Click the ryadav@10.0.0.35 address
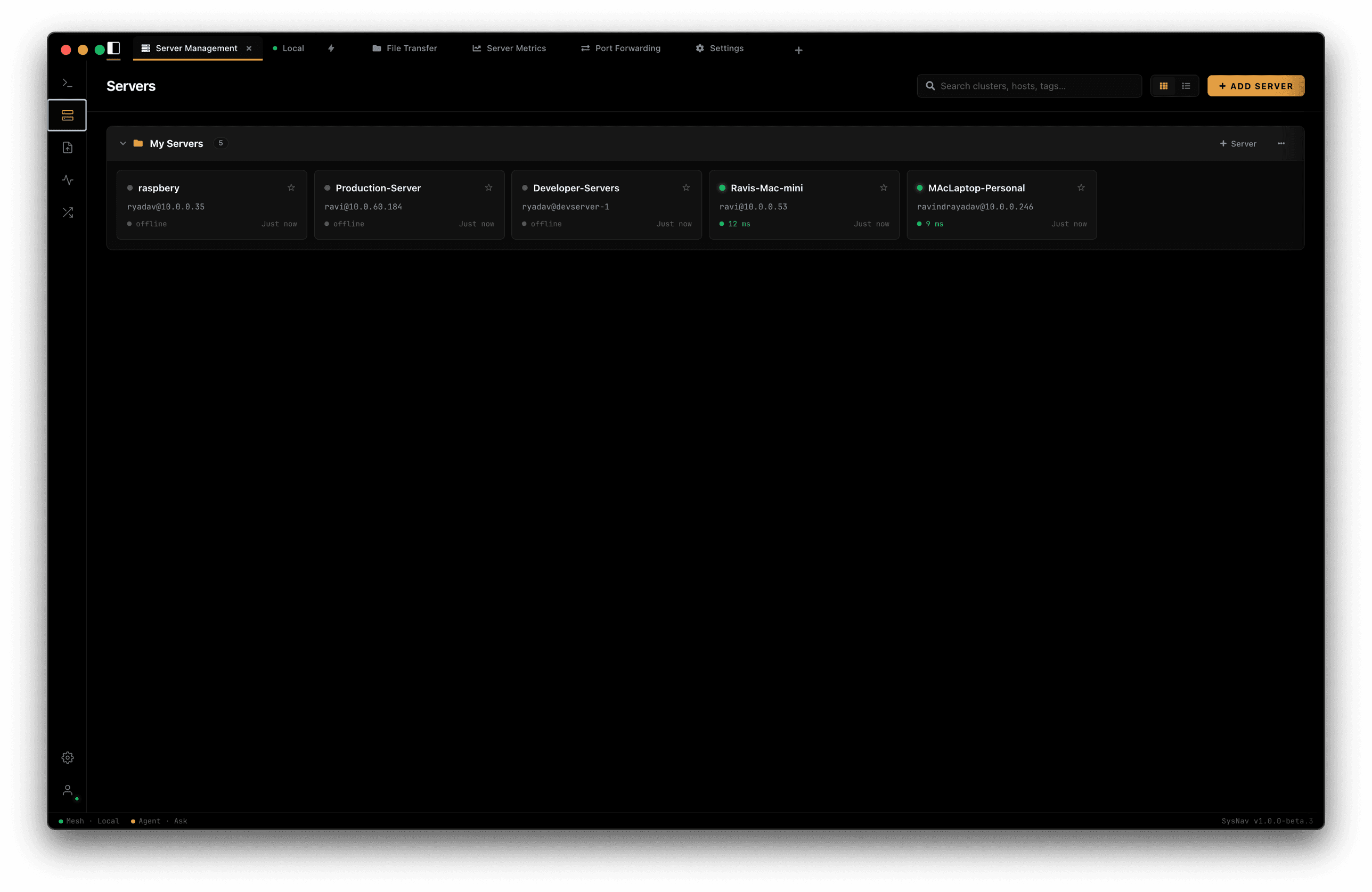 click(166, 207)
